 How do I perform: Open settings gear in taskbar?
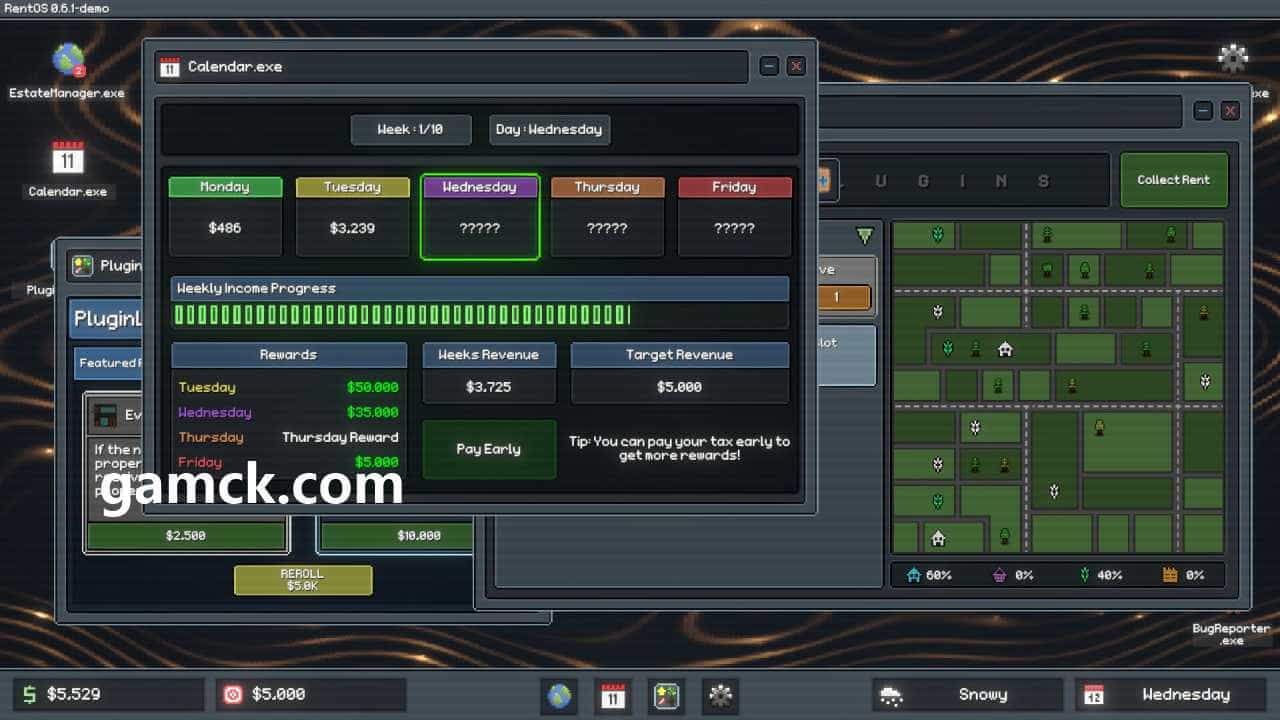pyautogui.click(x=720, y=695)
